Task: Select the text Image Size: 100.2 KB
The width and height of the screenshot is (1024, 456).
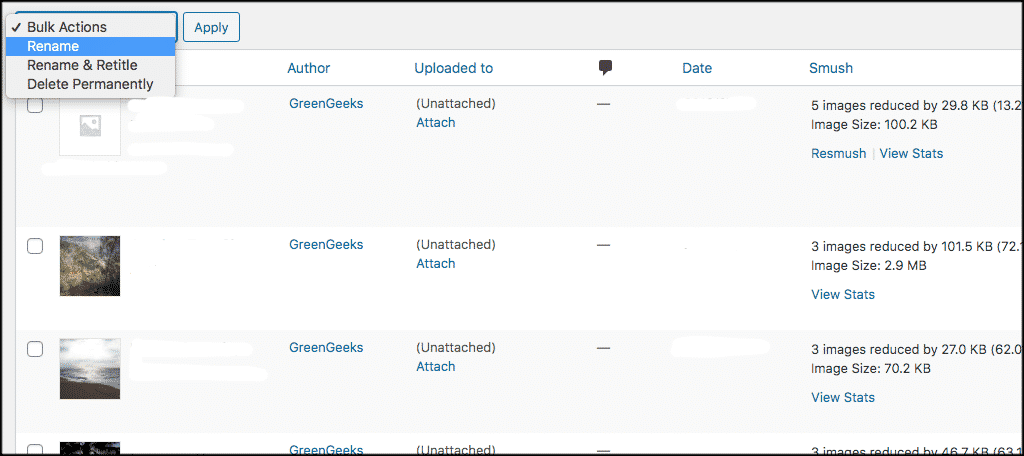Action: tap(874, 124)
